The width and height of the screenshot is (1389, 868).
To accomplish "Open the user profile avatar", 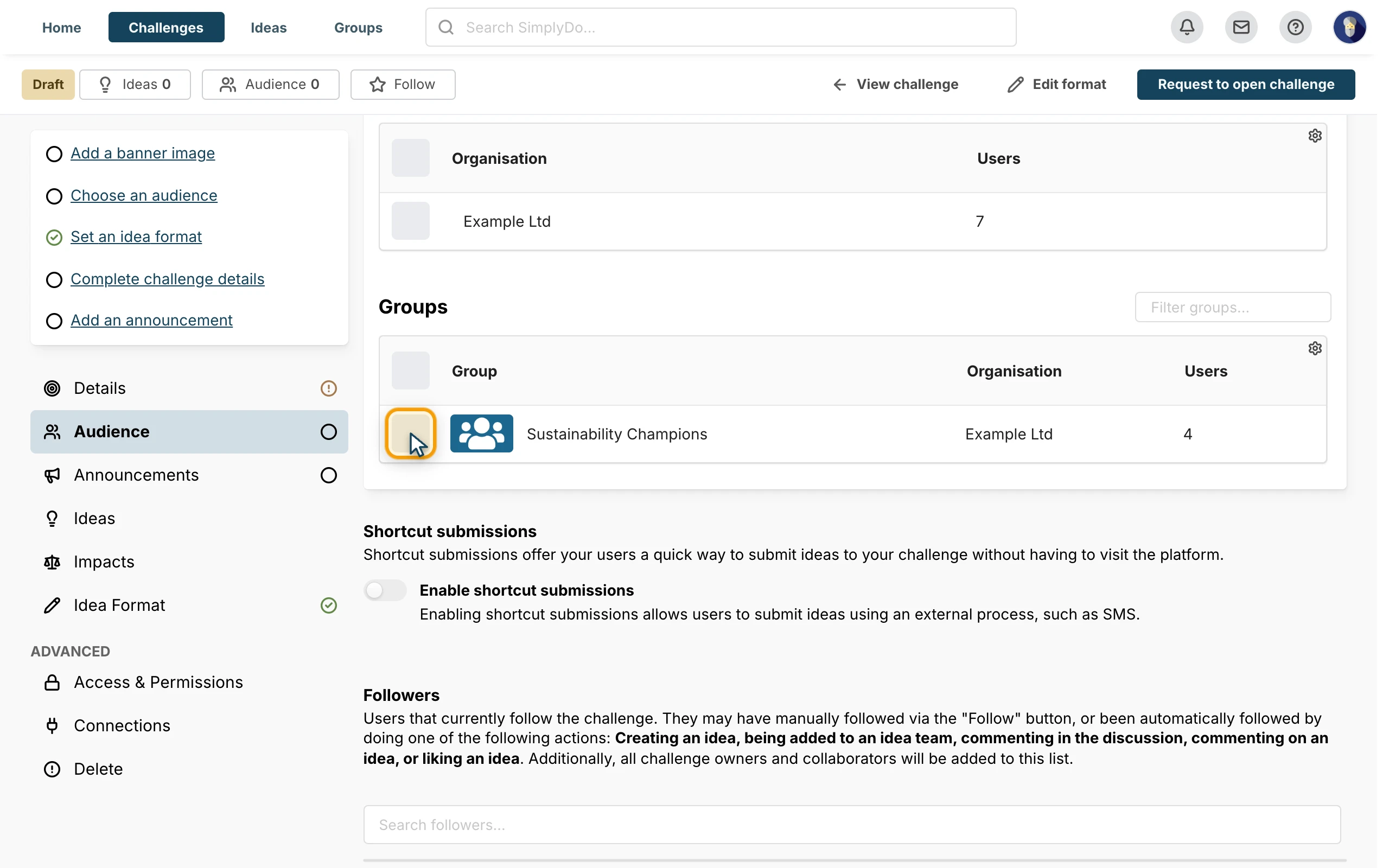I will pyautogui.click(x=1349, y=27).
